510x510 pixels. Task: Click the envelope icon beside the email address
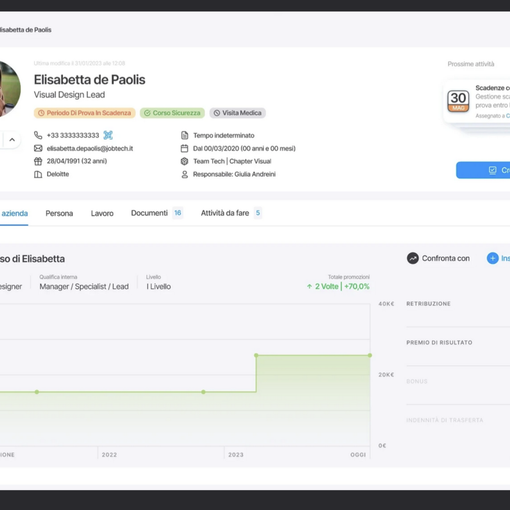[x=38, y=148]
